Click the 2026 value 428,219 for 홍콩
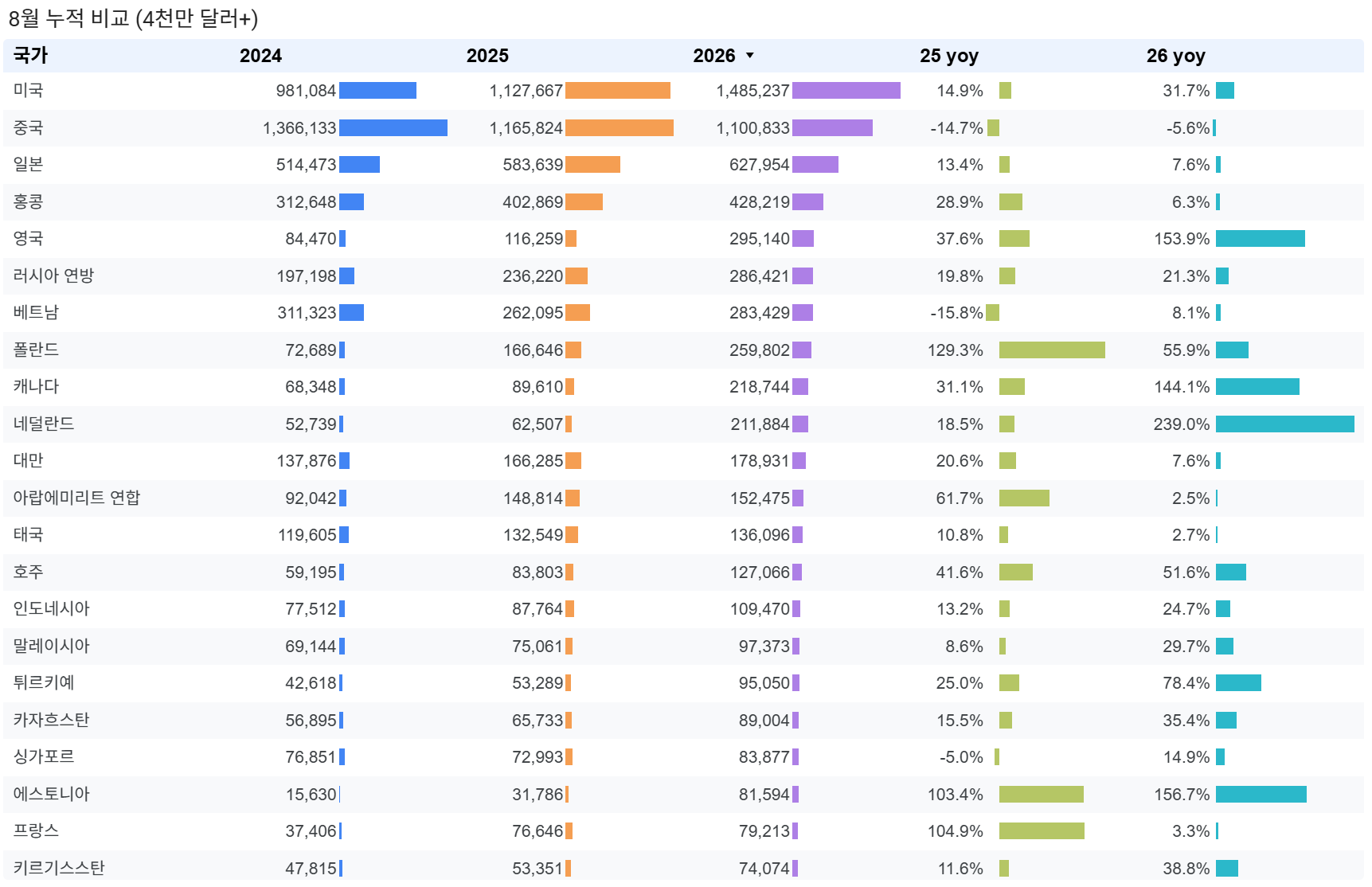The width and height of the screenshot is (1372, 887). click(760, 202)
